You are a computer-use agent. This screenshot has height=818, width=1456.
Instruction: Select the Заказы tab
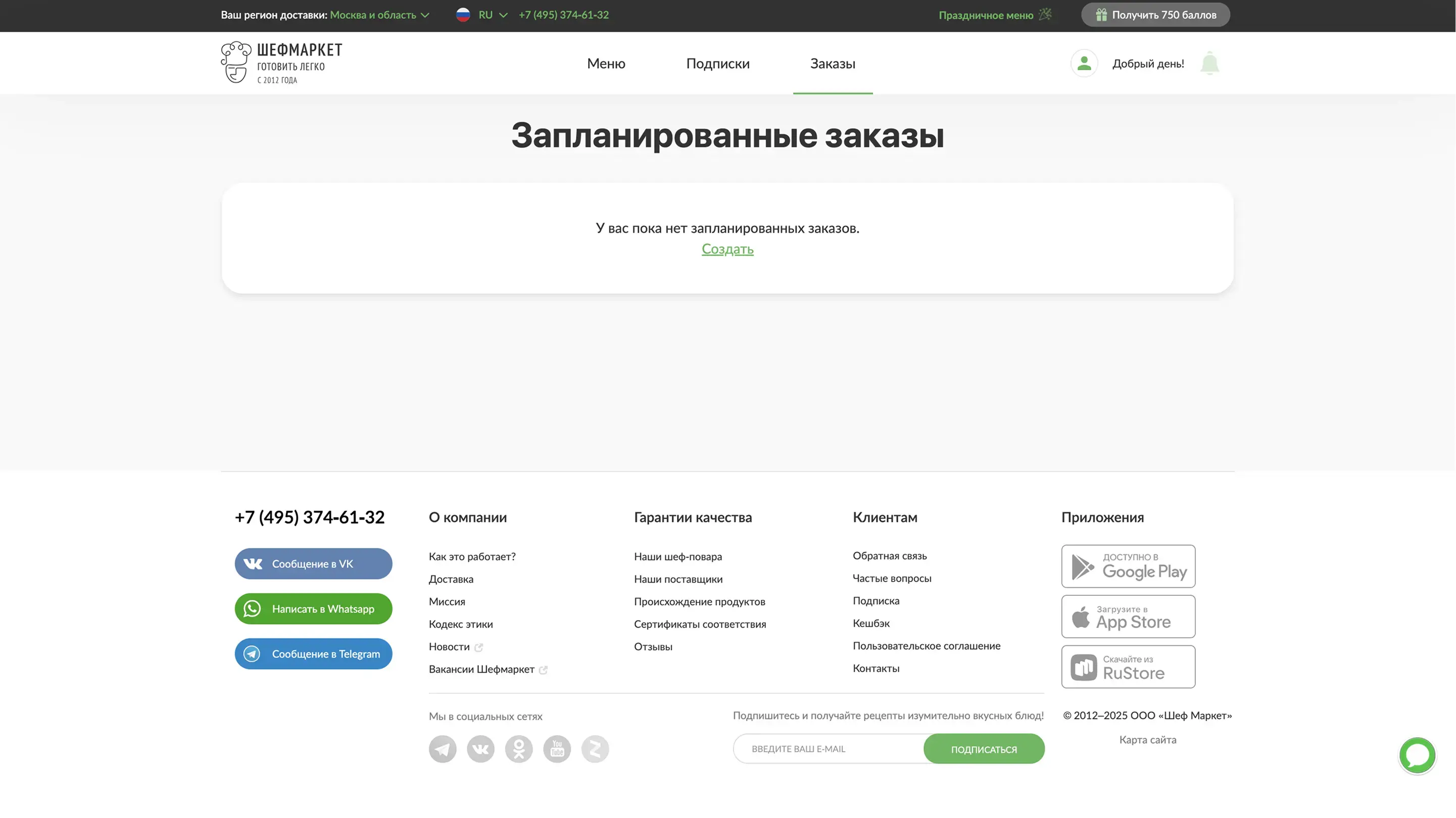coord(832,64)
